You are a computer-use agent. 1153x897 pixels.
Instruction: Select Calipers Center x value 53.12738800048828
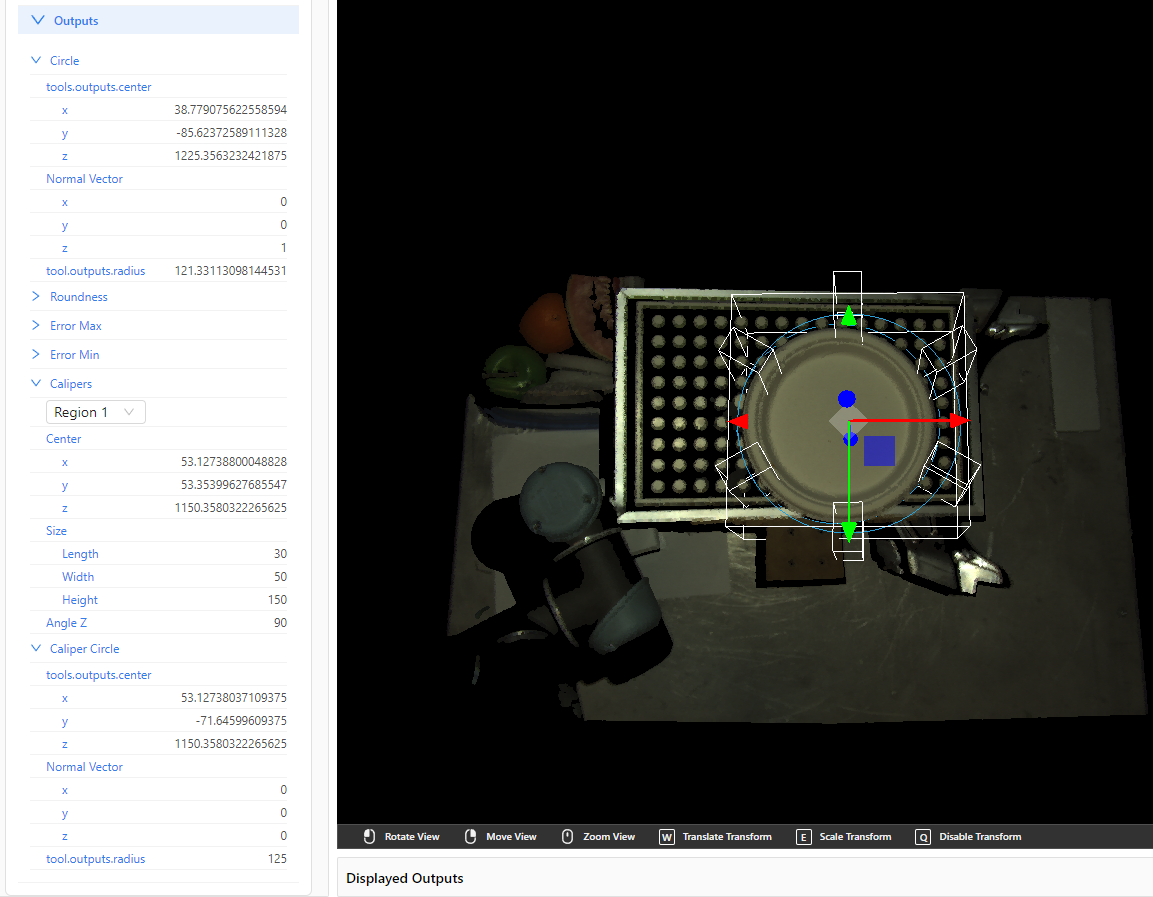click(x=234, y=462)
